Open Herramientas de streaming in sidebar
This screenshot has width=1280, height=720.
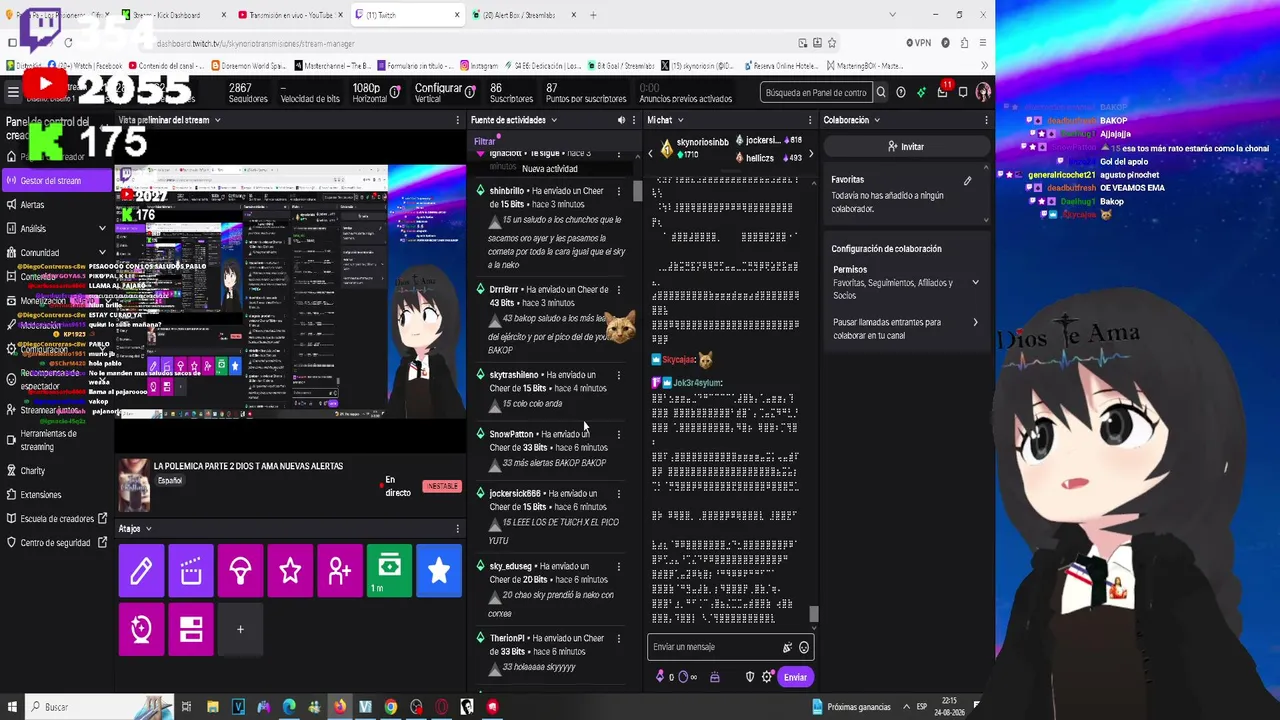57,440
